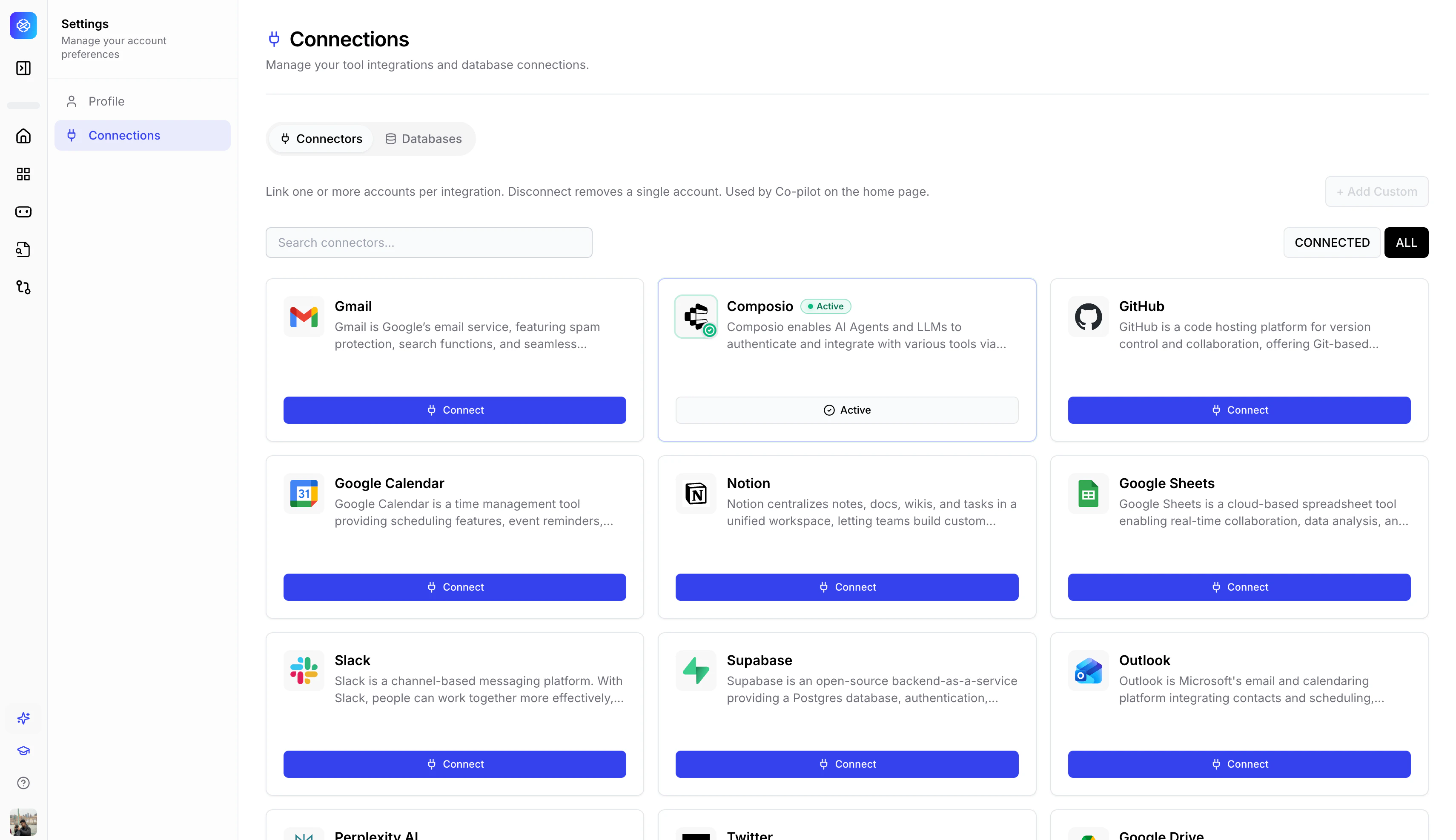Open the user avatar at sidebar bottom
The width and height of the screenshot is (1456, 840).
23,822
